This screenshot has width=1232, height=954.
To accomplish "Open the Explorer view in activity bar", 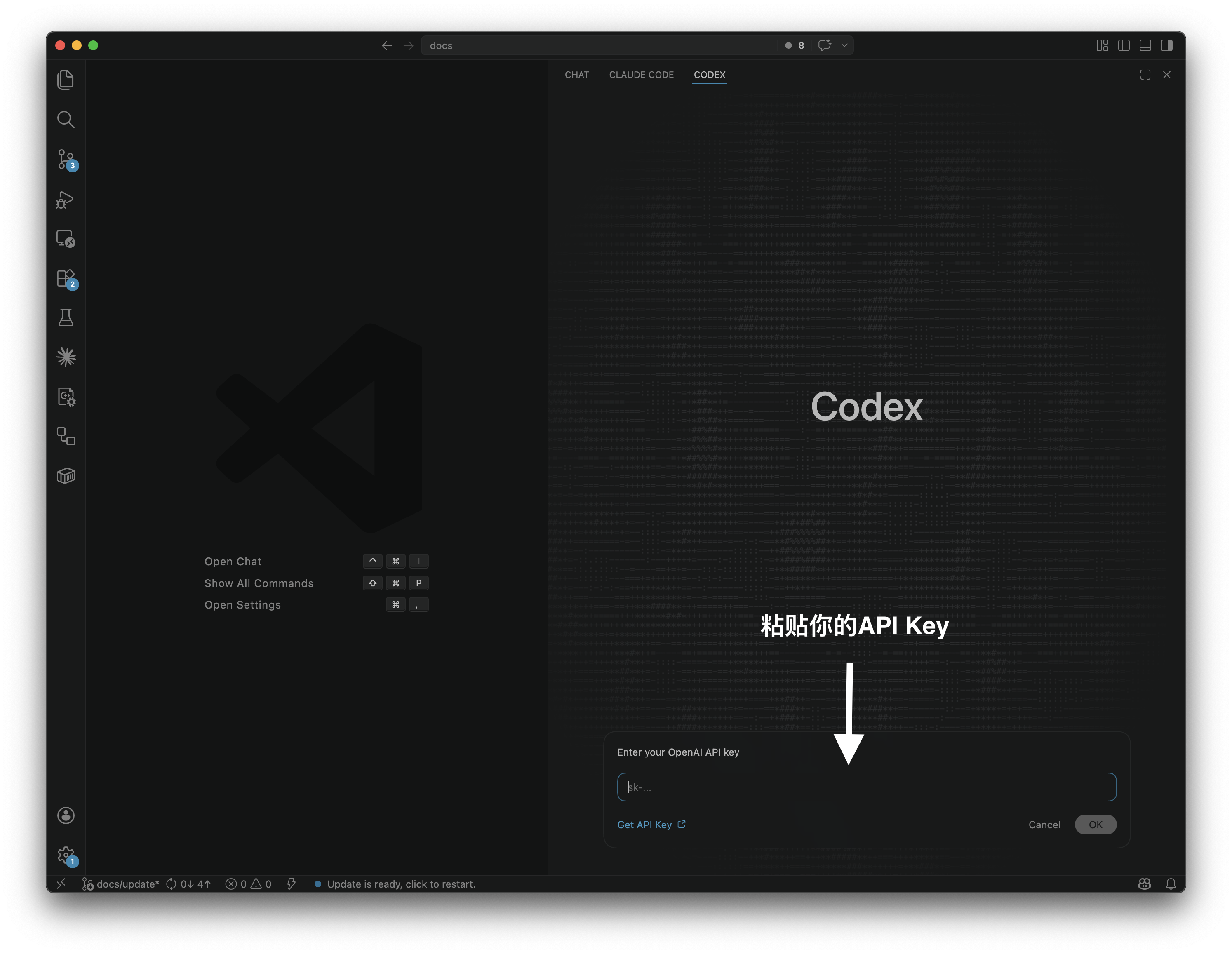I will pos(66,80).
